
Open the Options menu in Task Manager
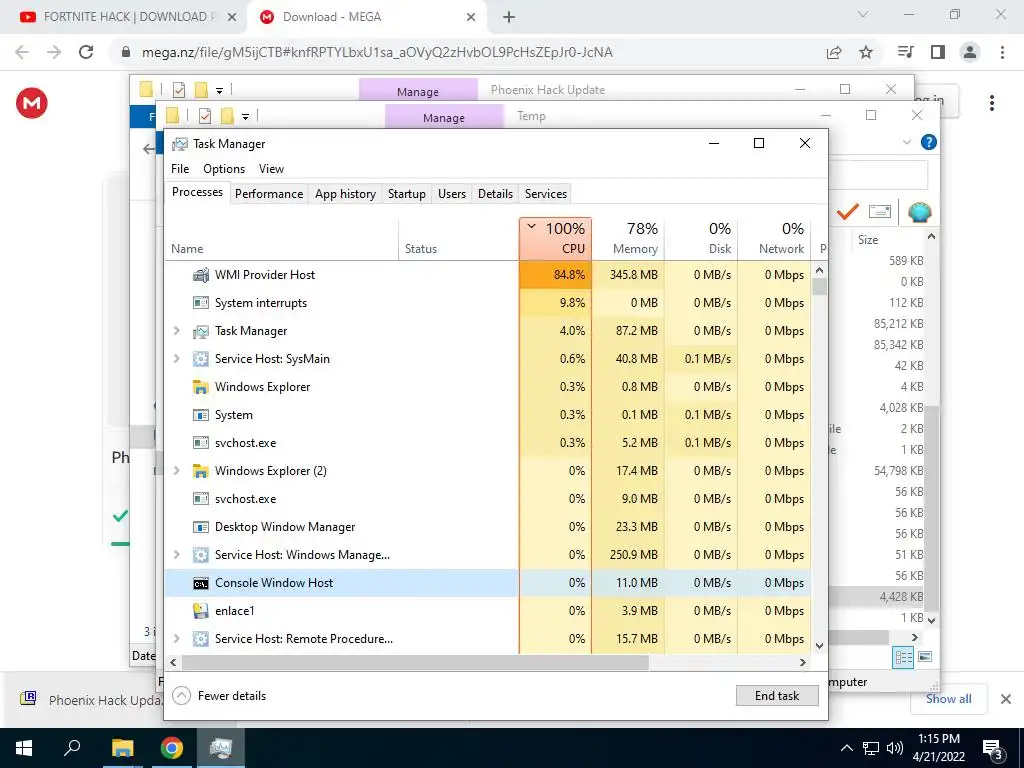click(224, 168)
